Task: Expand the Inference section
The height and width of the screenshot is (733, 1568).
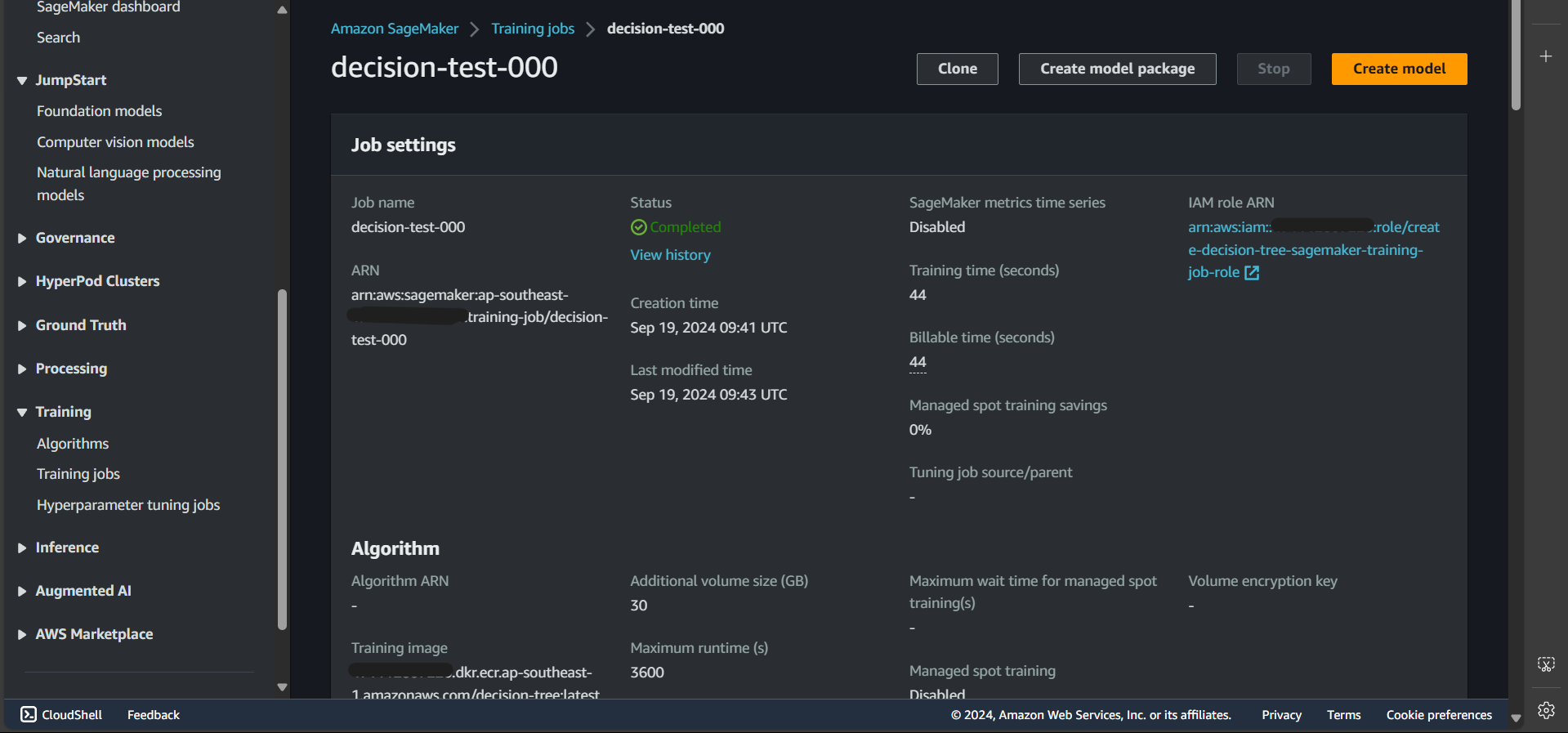Action: (x=22, y=548)
